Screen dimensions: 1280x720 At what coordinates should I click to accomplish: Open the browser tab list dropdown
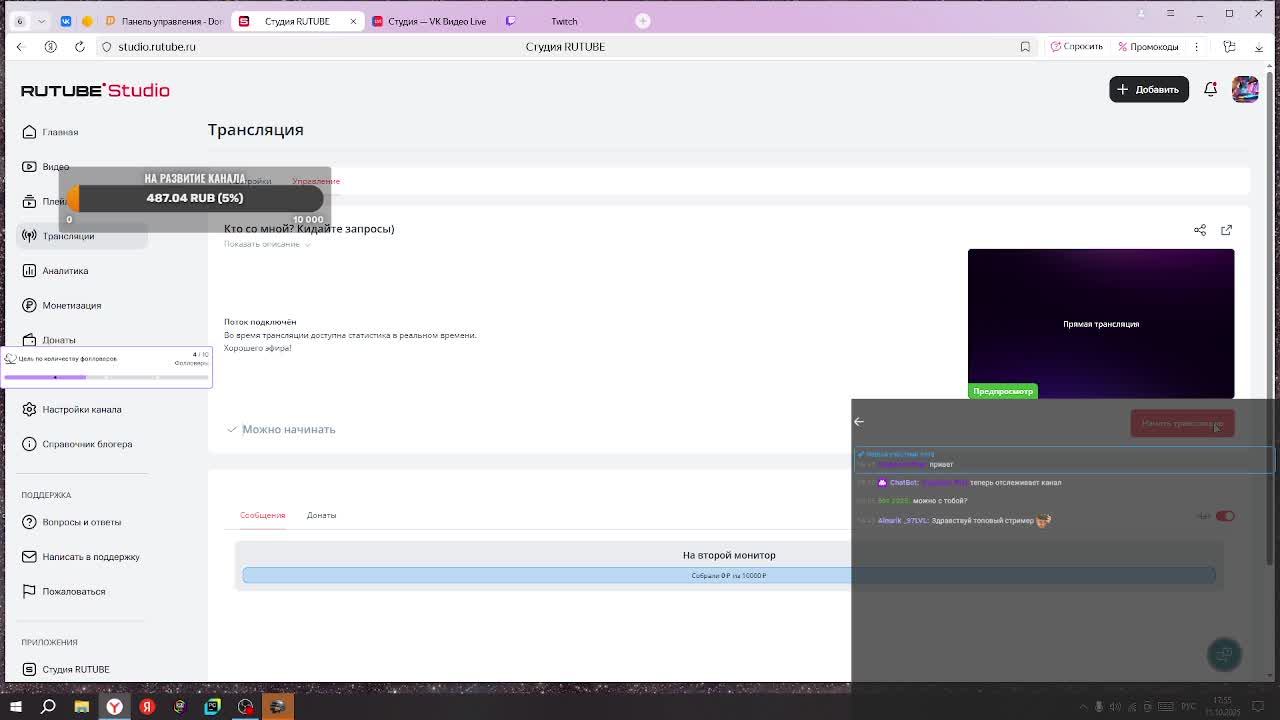click(x=41, y=21)
